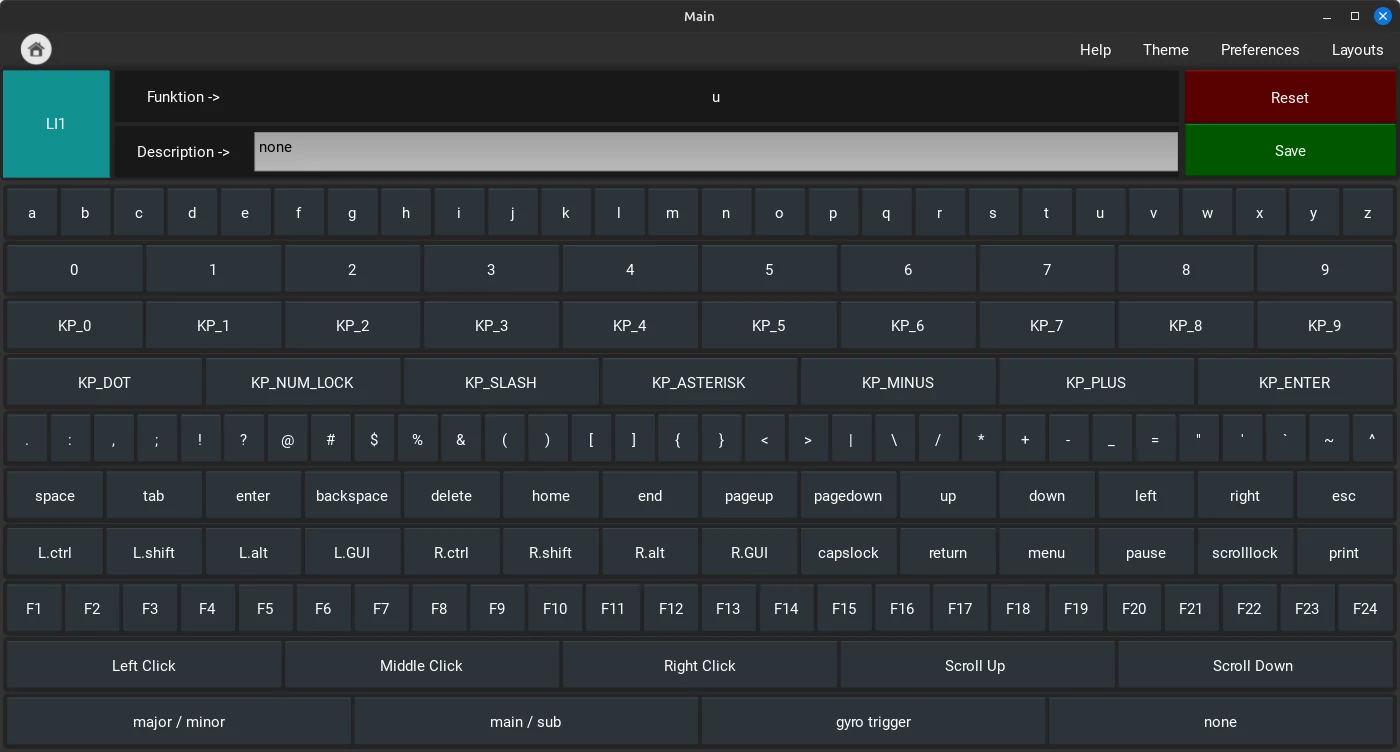Assign the F13 function key
The width and height of the screenshot is (1400, 752).
pyautogui.click(x=728, y=608)
